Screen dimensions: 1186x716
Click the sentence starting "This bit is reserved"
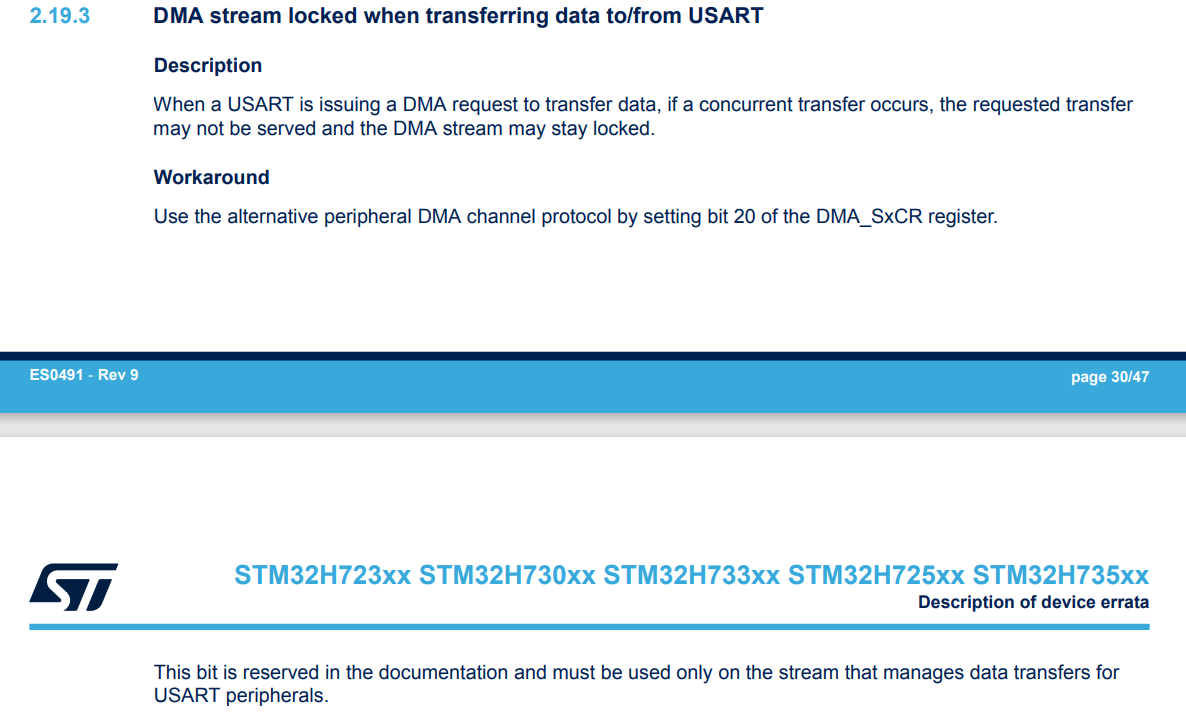[636, 672]
